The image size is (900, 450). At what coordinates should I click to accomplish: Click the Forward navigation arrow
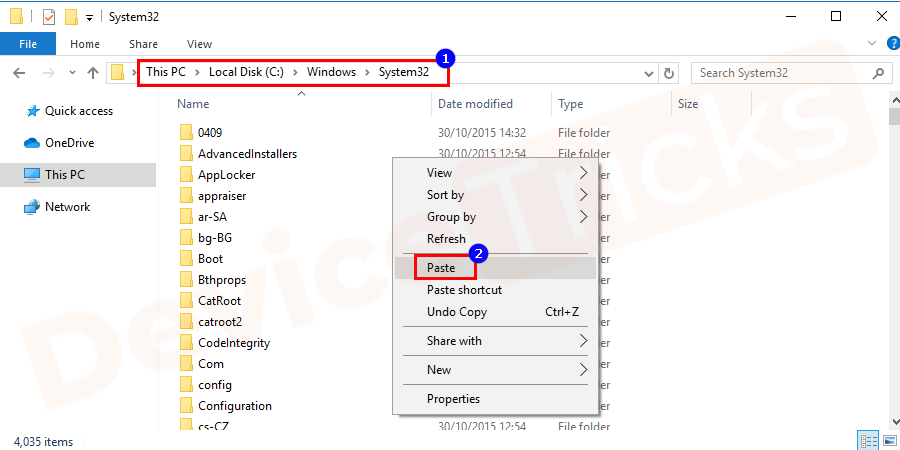click(x=49, y=73)
